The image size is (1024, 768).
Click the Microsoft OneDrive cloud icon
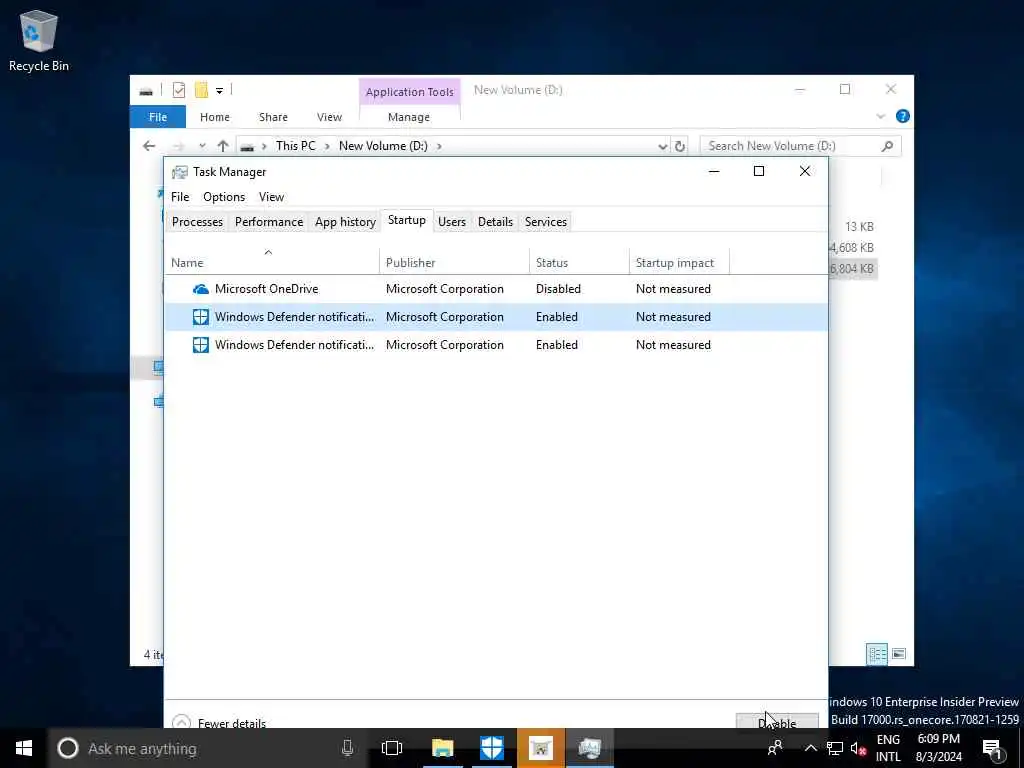[200, 289]
